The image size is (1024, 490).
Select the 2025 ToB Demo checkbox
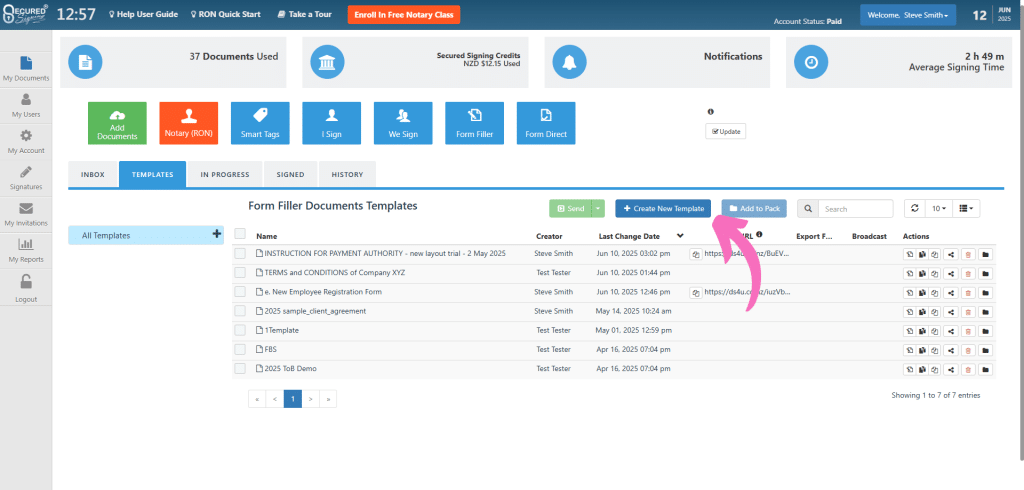click(240, 368)
